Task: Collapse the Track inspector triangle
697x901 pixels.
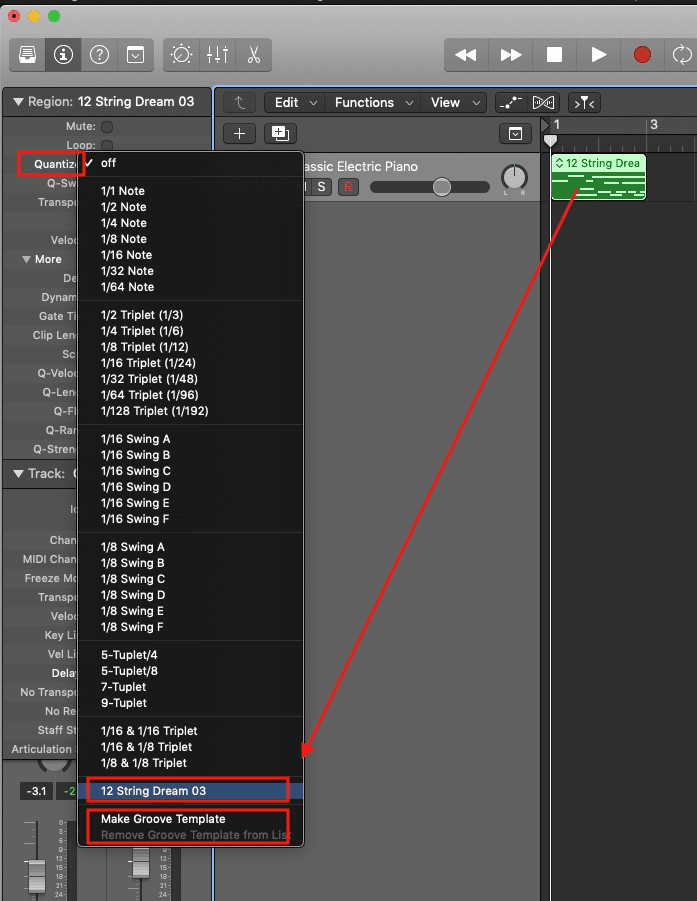Action: point(18,474)
